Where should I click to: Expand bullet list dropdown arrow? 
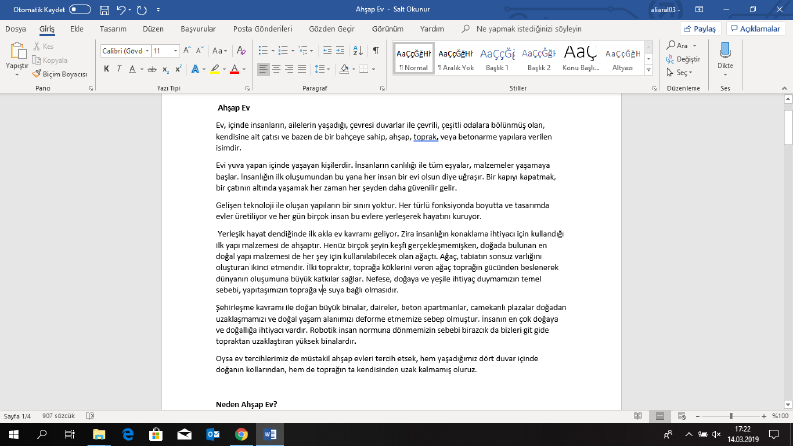click(x=273, y=51)
